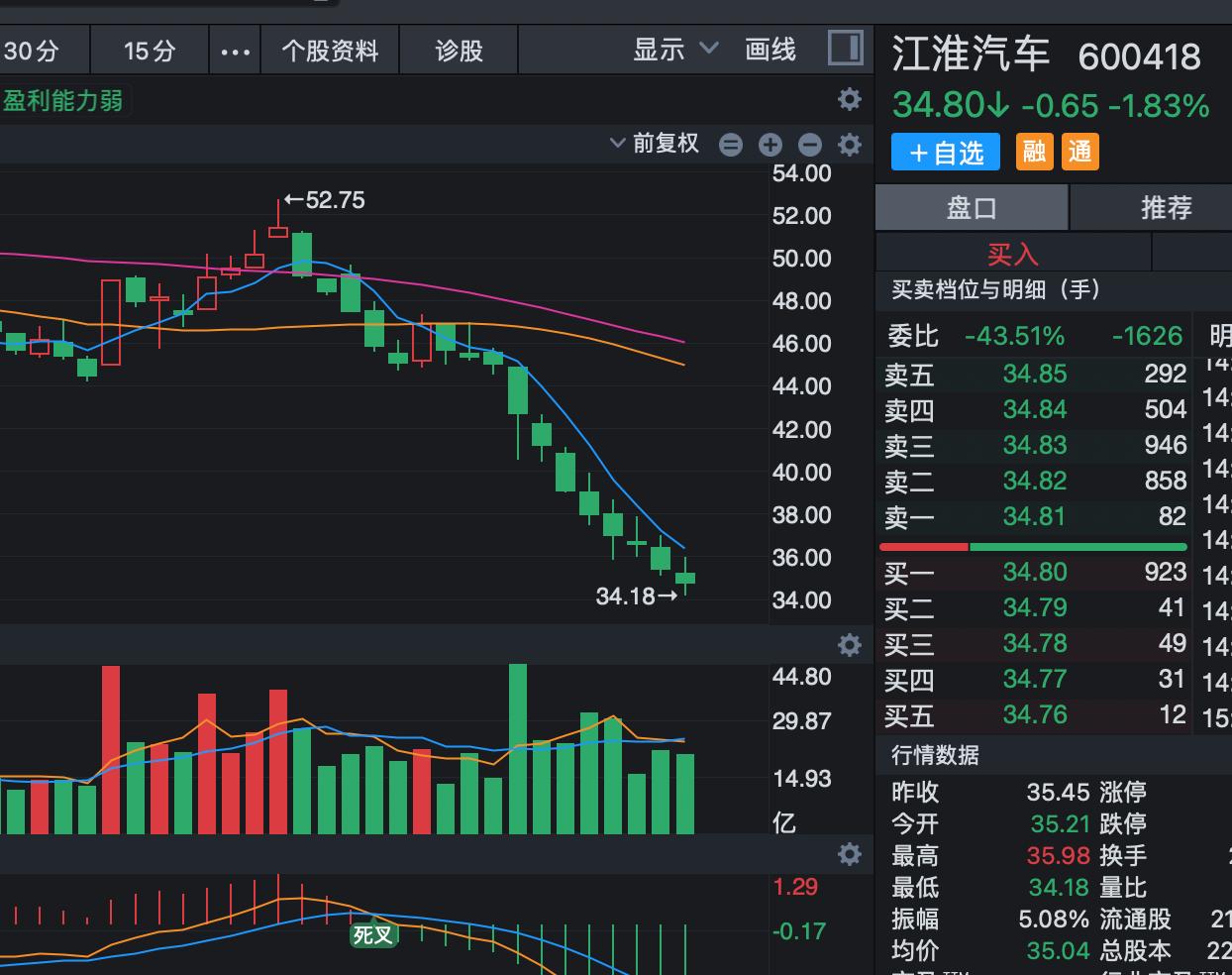Click the tallest green volume bar
This screenshot has width=1232, height=975.
518,749
